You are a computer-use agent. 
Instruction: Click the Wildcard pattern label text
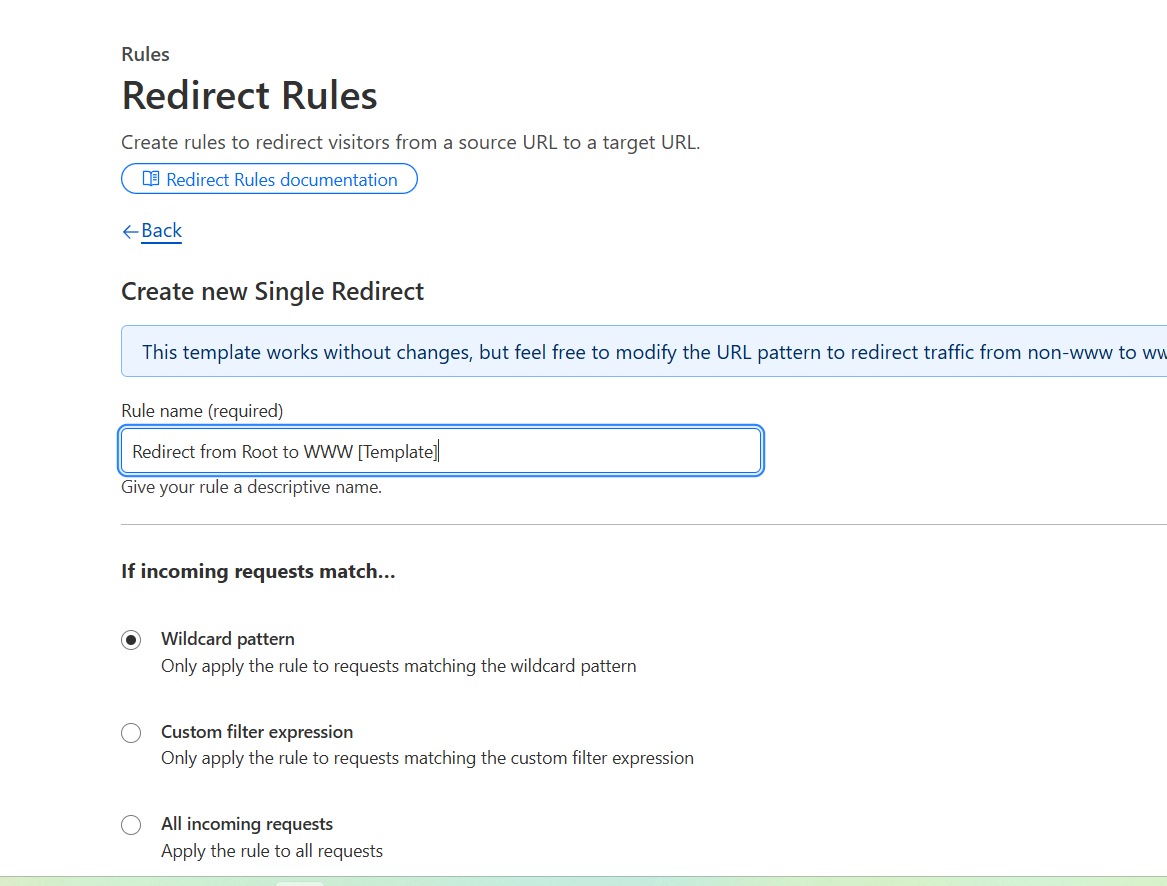pyautogui.click(x=228, y=639)
